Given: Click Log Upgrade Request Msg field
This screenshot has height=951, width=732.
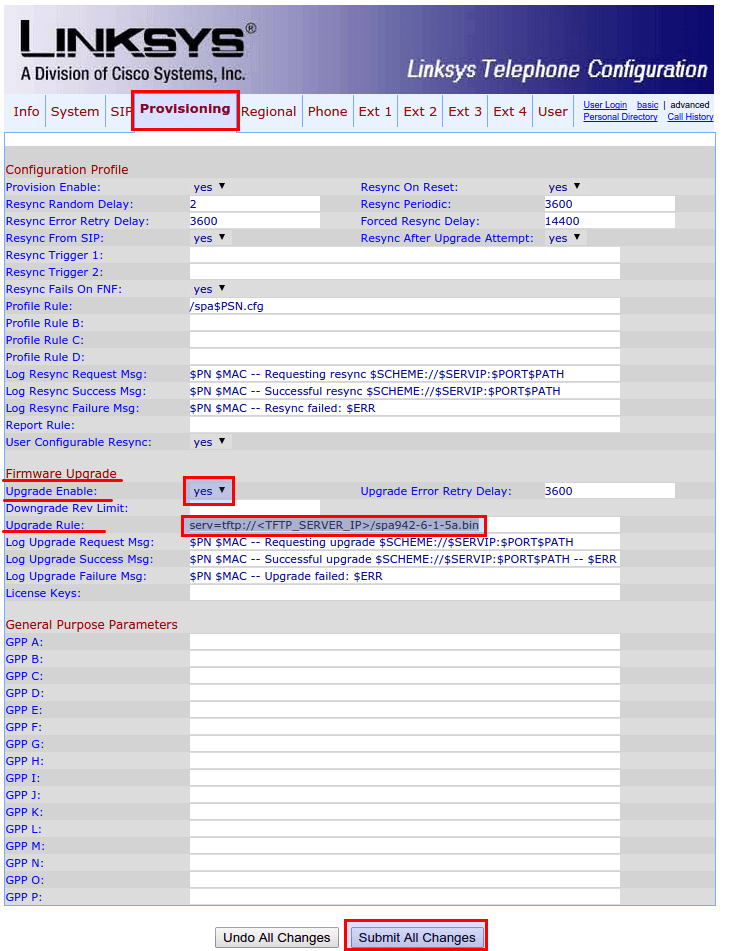Looking at the screenshot, I should [405, 542].
